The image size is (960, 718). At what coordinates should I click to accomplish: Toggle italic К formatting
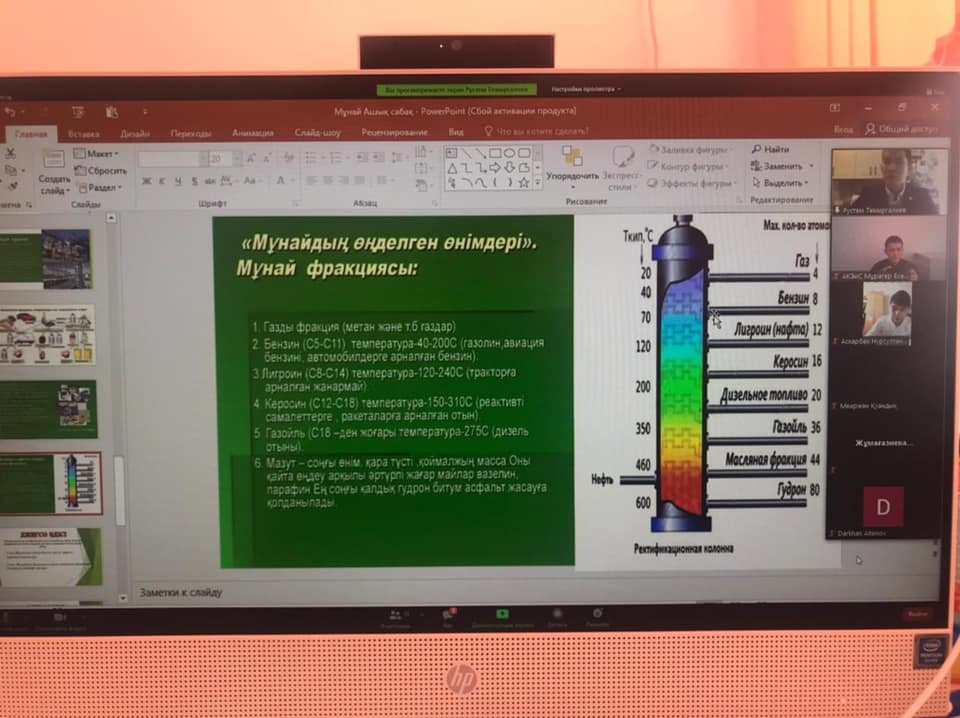point(162,181)
